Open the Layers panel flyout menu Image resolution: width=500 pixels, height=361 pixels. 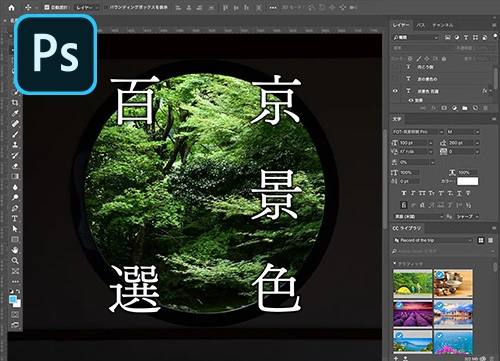494,25
